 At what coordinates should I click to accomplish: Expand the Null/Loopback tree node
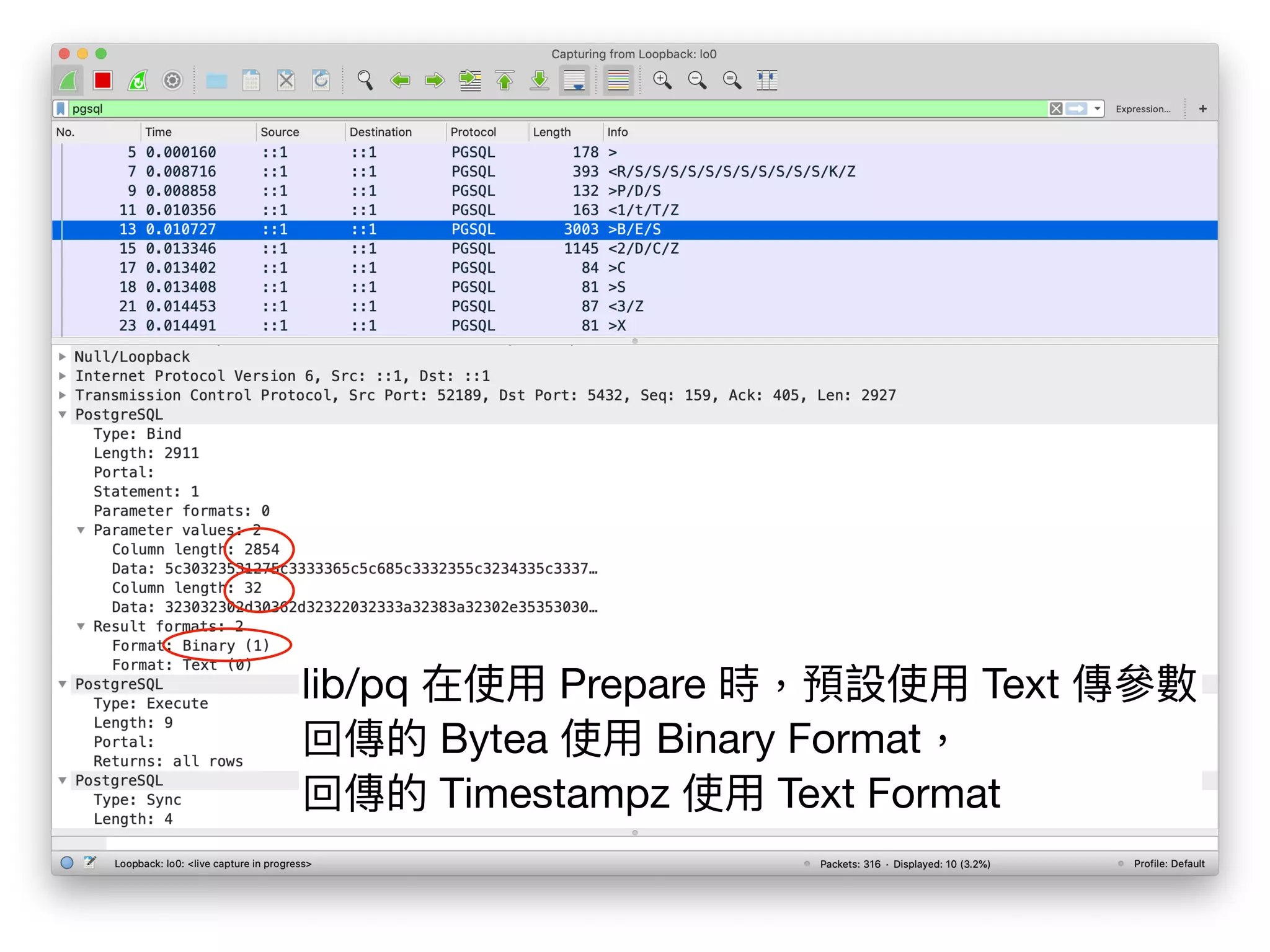(x=63, y=357)
